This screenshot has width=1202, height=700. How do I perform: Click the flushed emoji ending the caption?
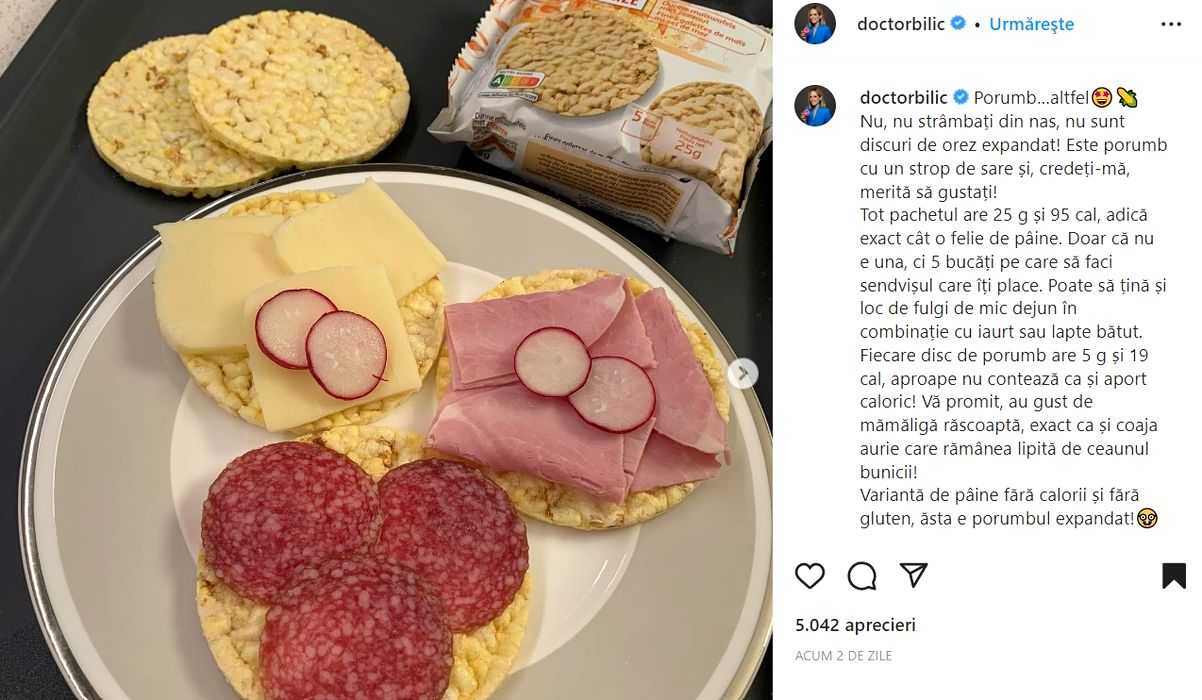(x=1147, y=518)
